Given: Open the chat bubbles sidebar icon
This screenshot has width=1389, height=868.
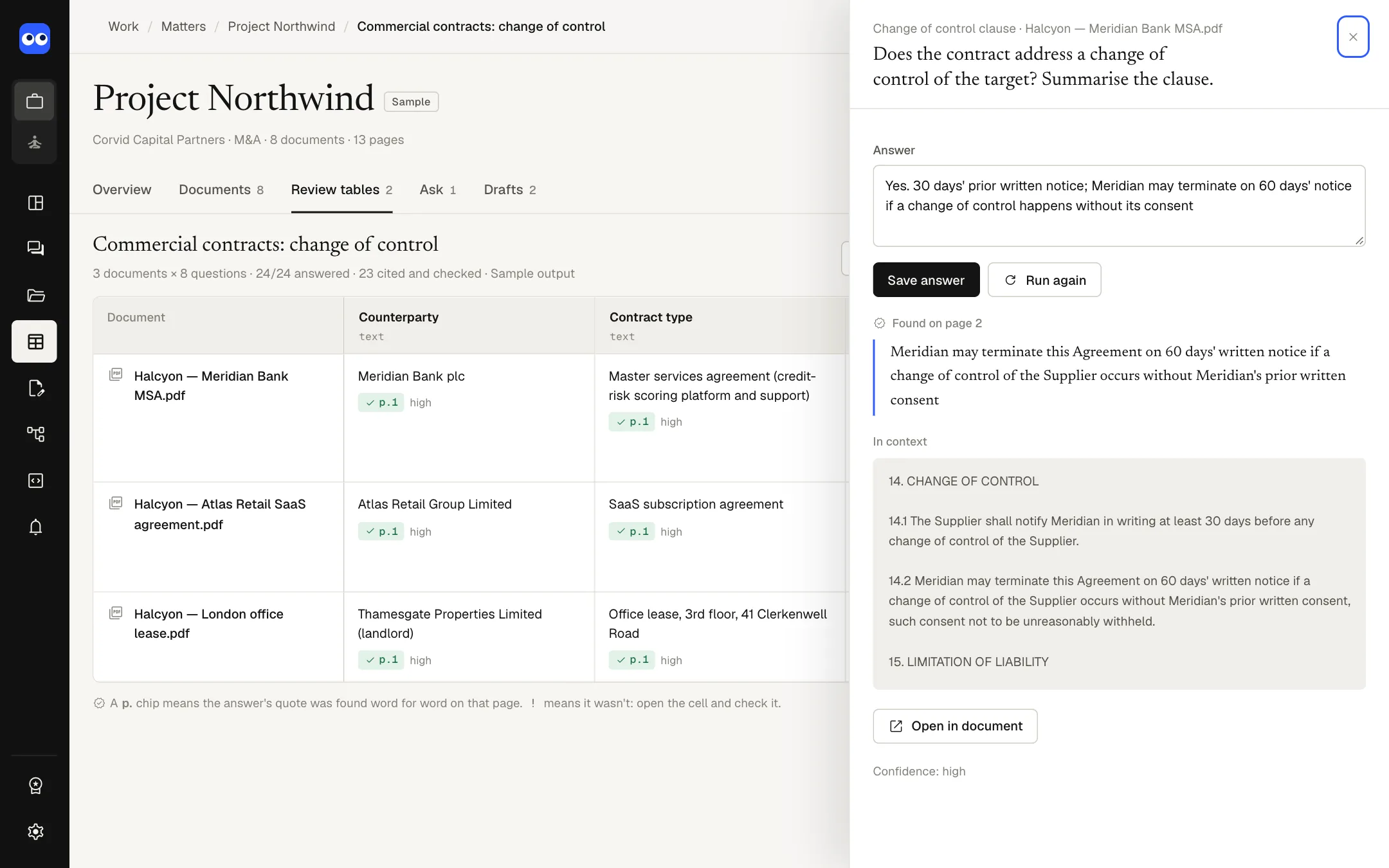Looking at the screenshot, I should (x=35, y=248).
